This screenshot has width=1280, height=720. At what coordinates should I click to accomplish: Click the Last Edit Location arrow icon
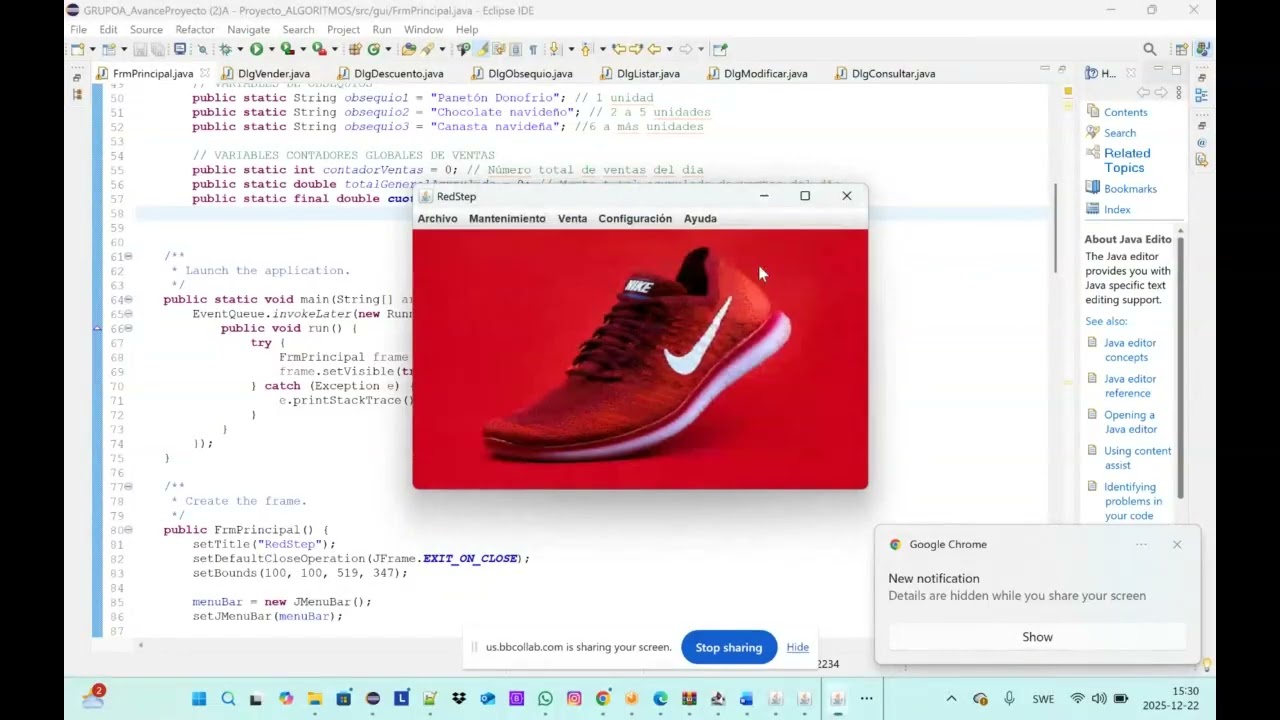(x=619, y=49)
